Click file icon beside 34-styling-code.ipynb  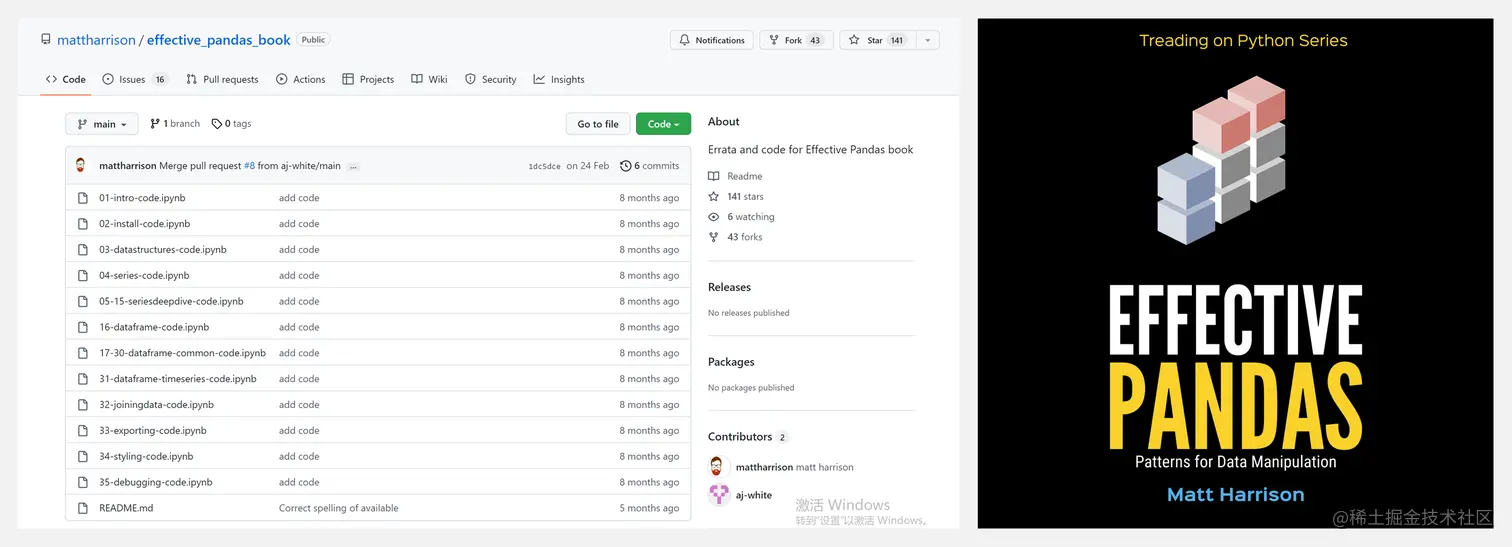(x=83, y=456)
